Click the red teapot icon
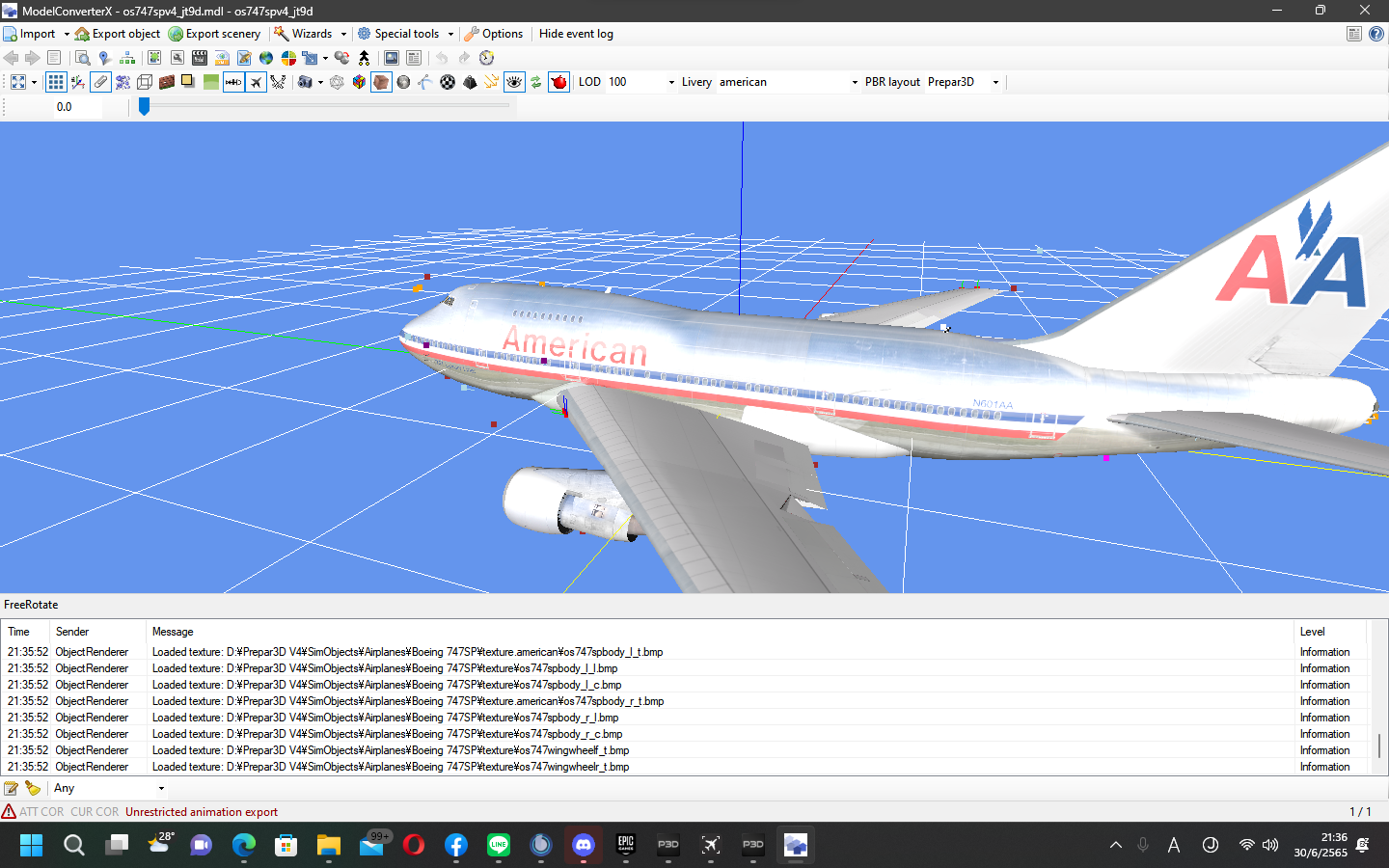The image size is (1389, 868). click(558, 82)
